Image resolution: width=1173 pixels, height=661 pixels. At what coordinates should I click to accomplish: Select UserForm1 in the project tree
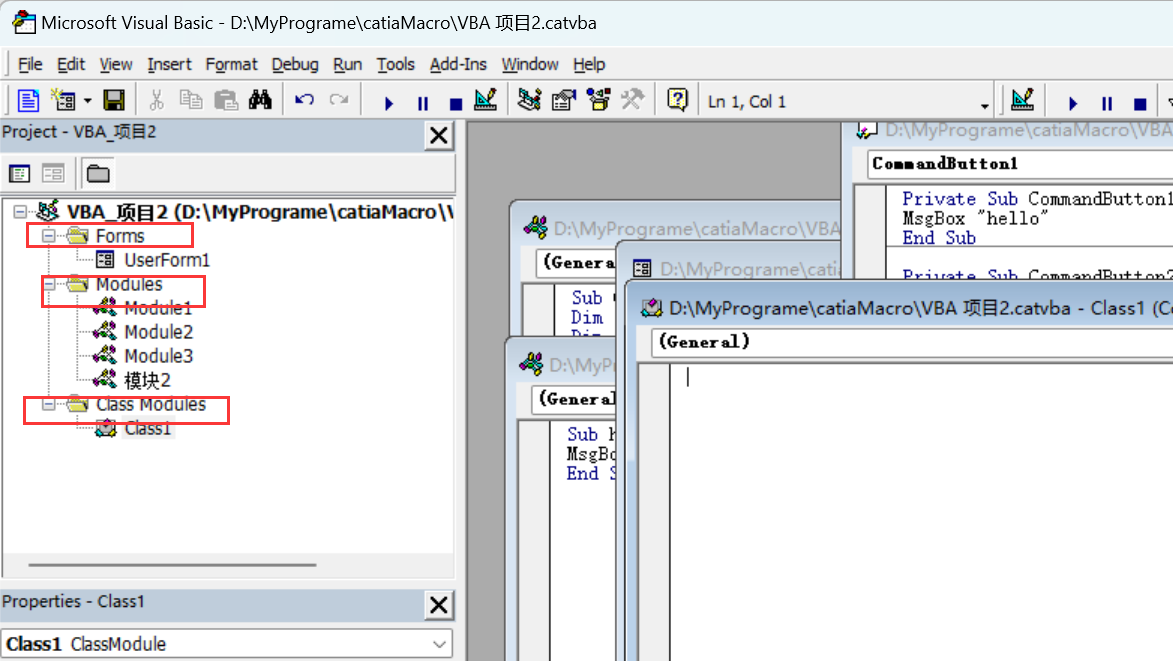(x=167, y=259)
